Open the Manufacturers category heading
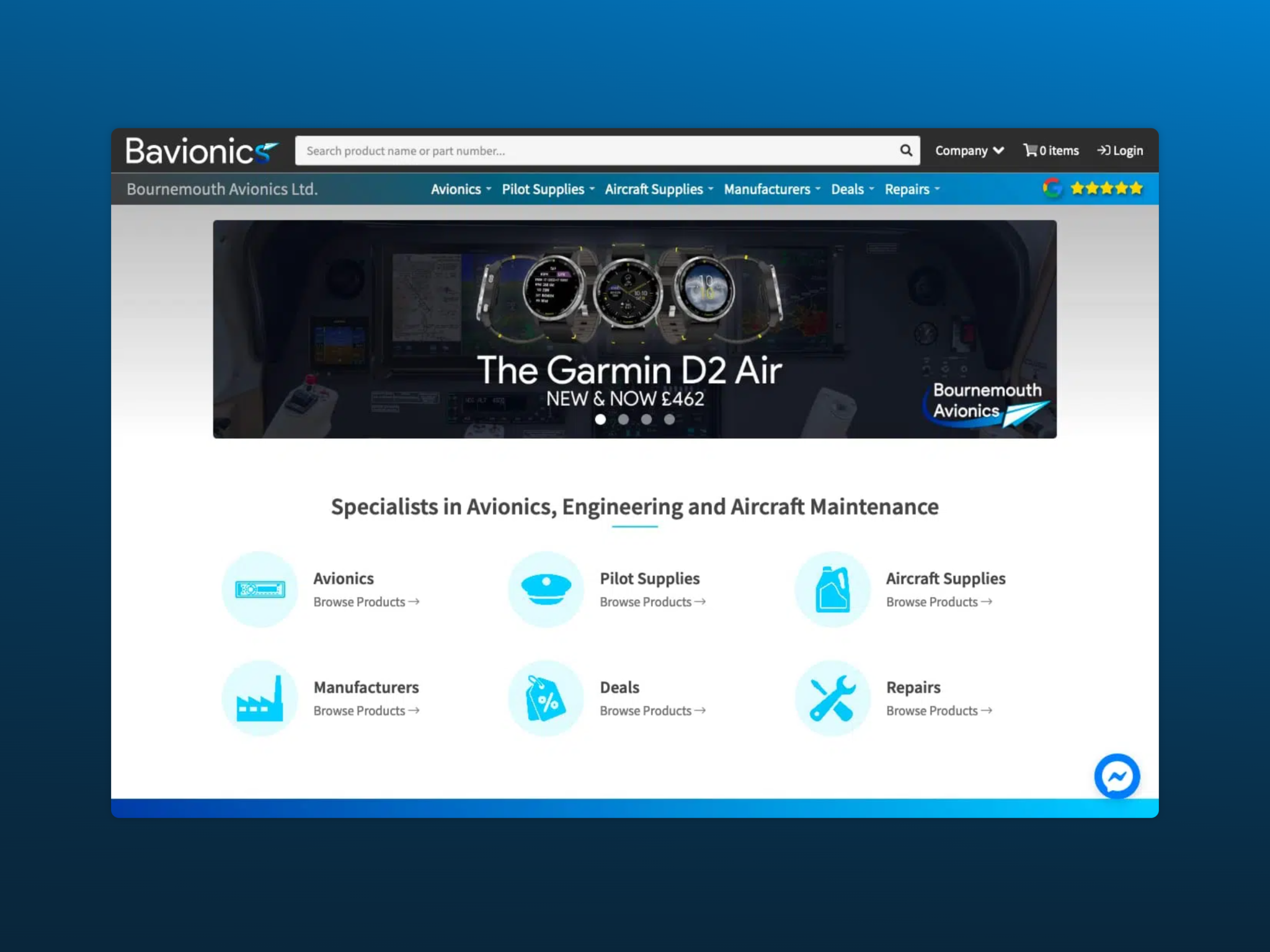This screenshot has width=1270, height=952. (x=366, y=687)
